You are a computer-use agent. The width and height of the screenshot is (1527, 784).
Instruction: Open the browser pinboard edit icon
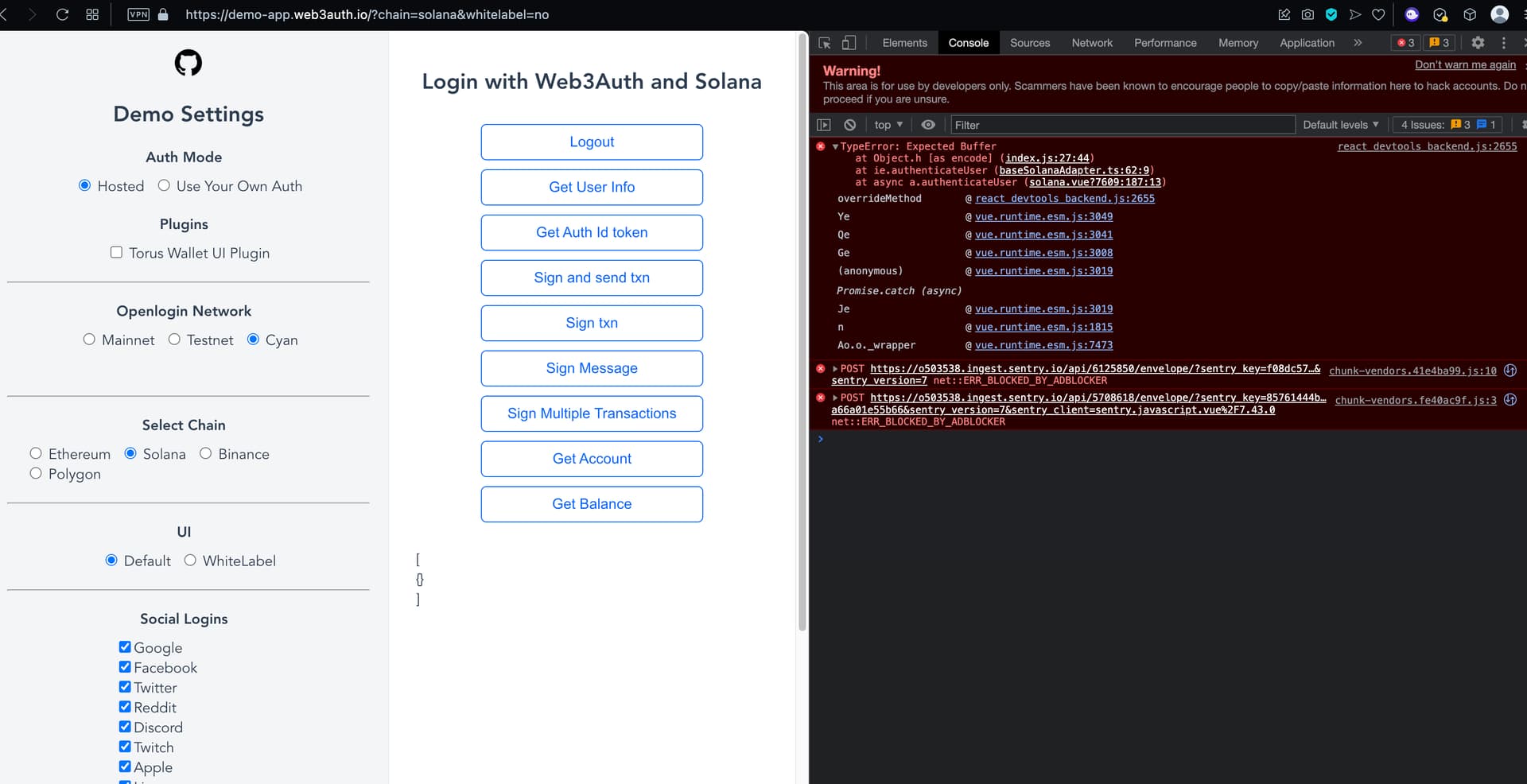(1284, 14)
